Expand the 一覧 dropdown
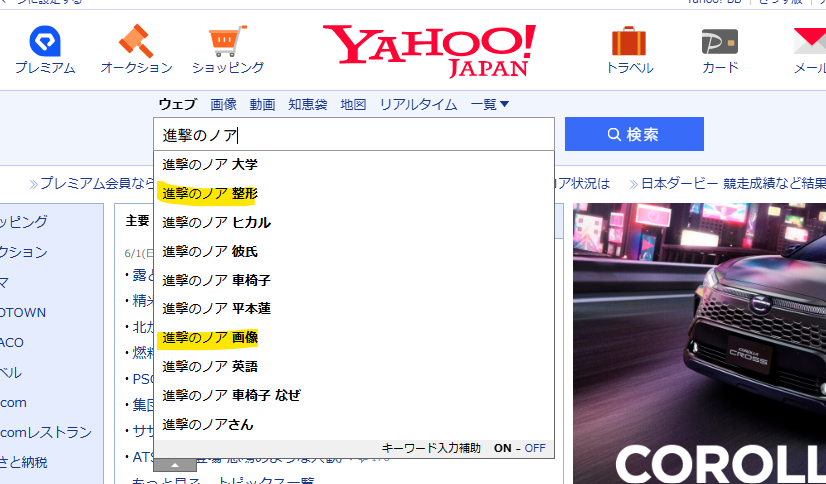Screen dimensions: 826x484 tap(489, 104)
